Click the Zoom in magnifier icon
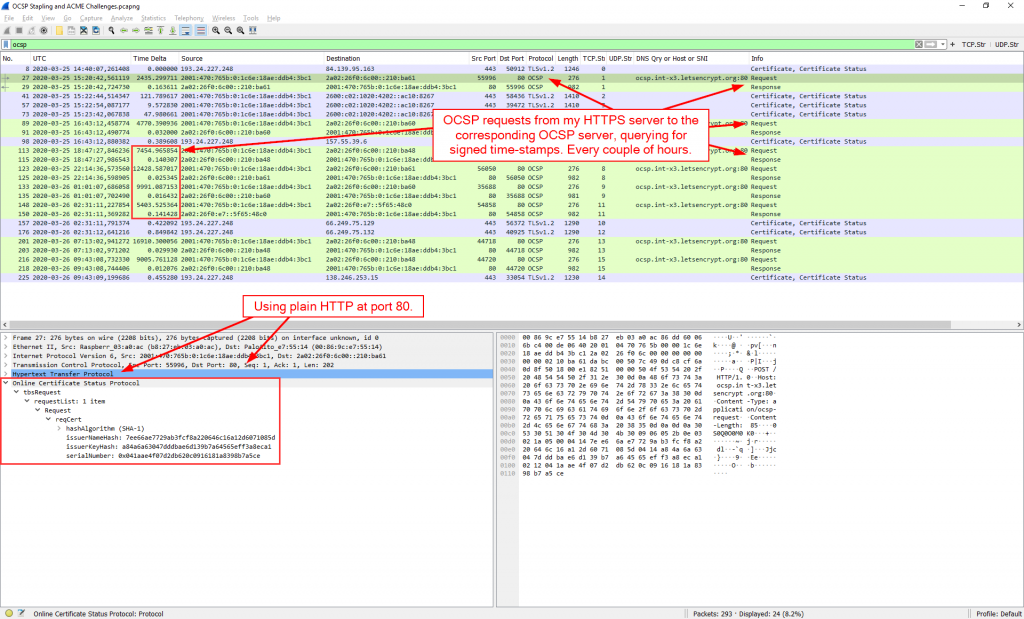This screenshot has width=1024, height=619. 214,31
